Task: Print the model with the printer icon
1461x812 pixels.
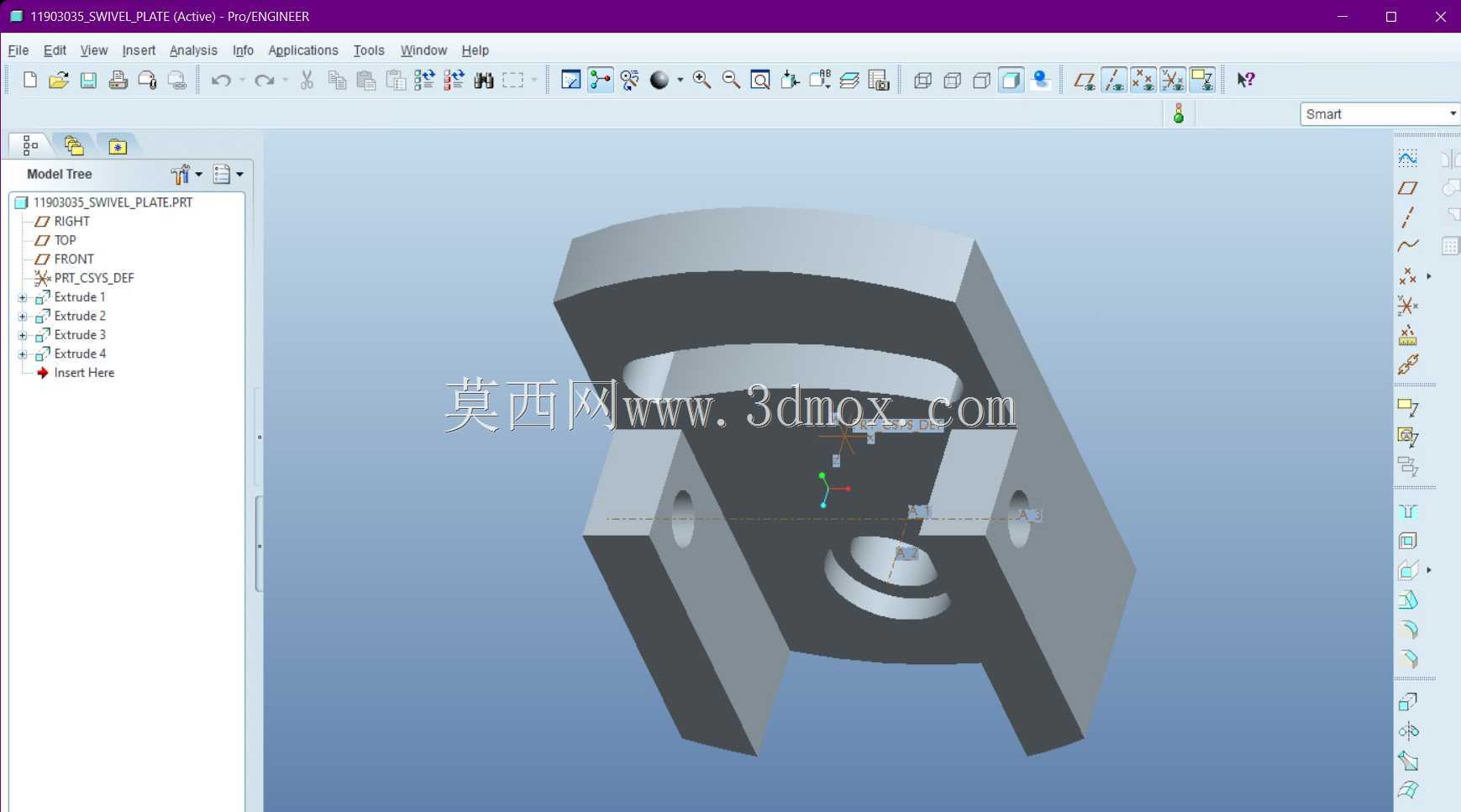Action: click(x=118, y=81)
